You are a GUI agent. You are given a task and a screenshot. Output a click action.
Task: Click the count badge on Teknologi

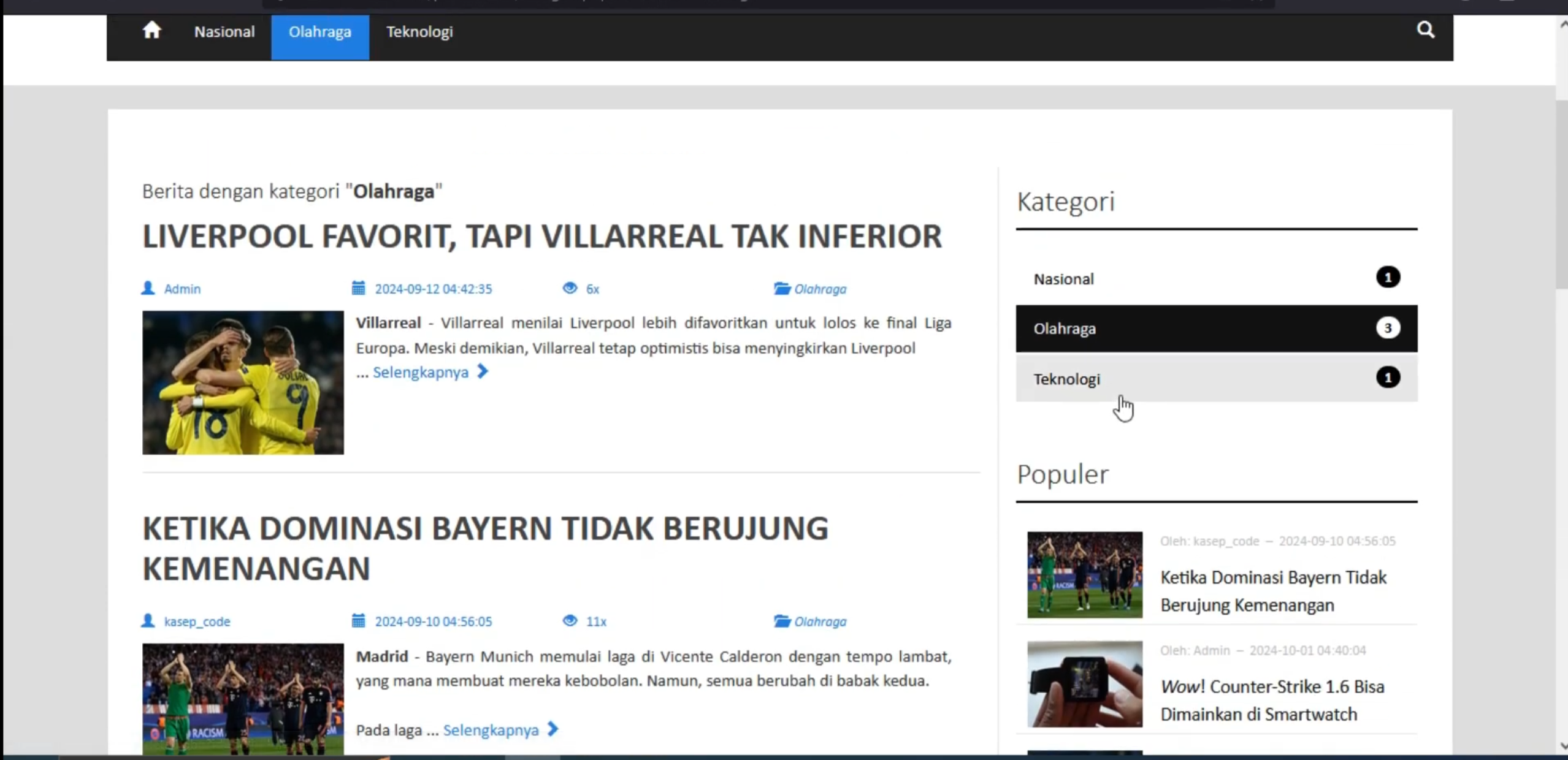point(1388,377)
